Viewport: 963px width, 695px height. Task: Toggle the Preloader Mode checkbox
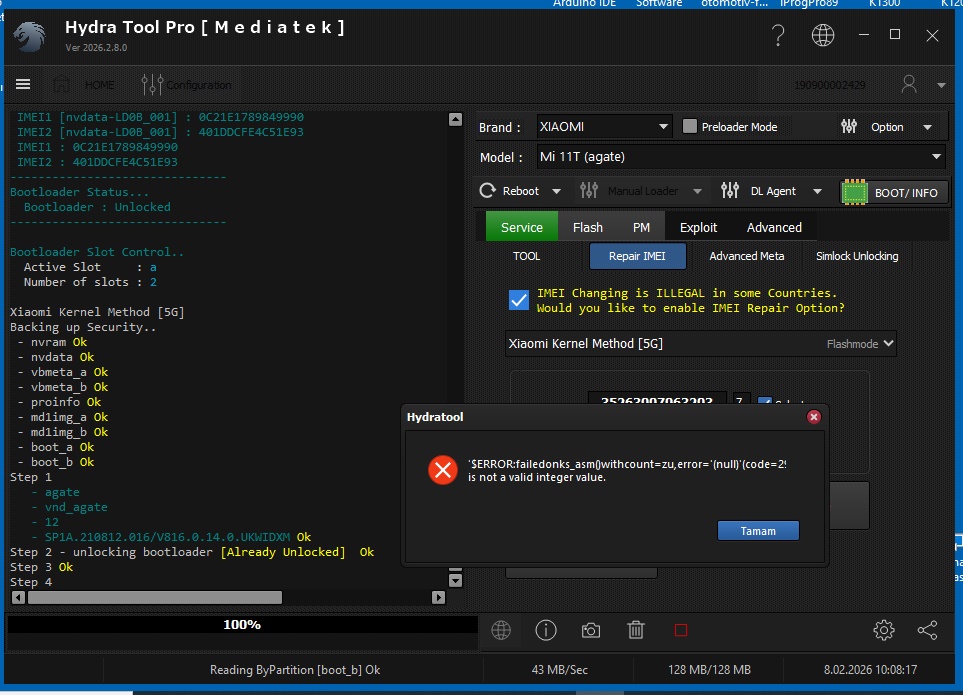click(x=690, y=126)
